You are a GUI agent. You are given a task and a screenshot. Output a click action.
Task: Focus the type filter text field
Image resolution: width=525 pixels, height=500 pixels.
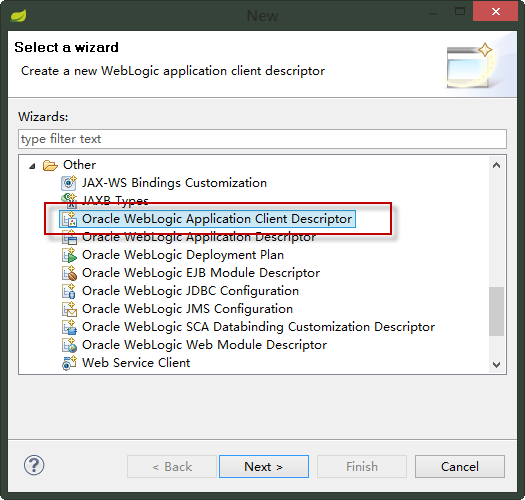click(x=262, y=139)
